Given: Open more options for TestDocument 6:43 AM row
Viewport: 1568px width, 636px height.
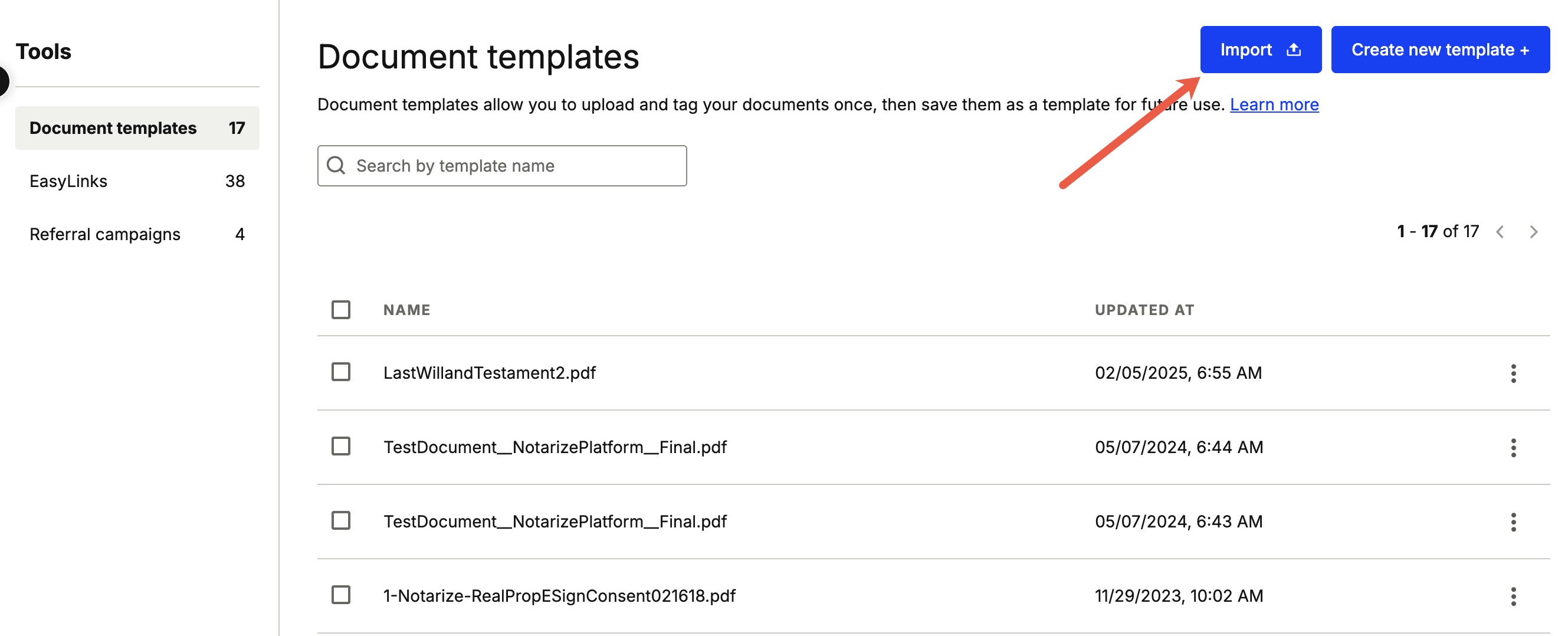Looking at the screenshot, I should click(x=1513, y=522).
